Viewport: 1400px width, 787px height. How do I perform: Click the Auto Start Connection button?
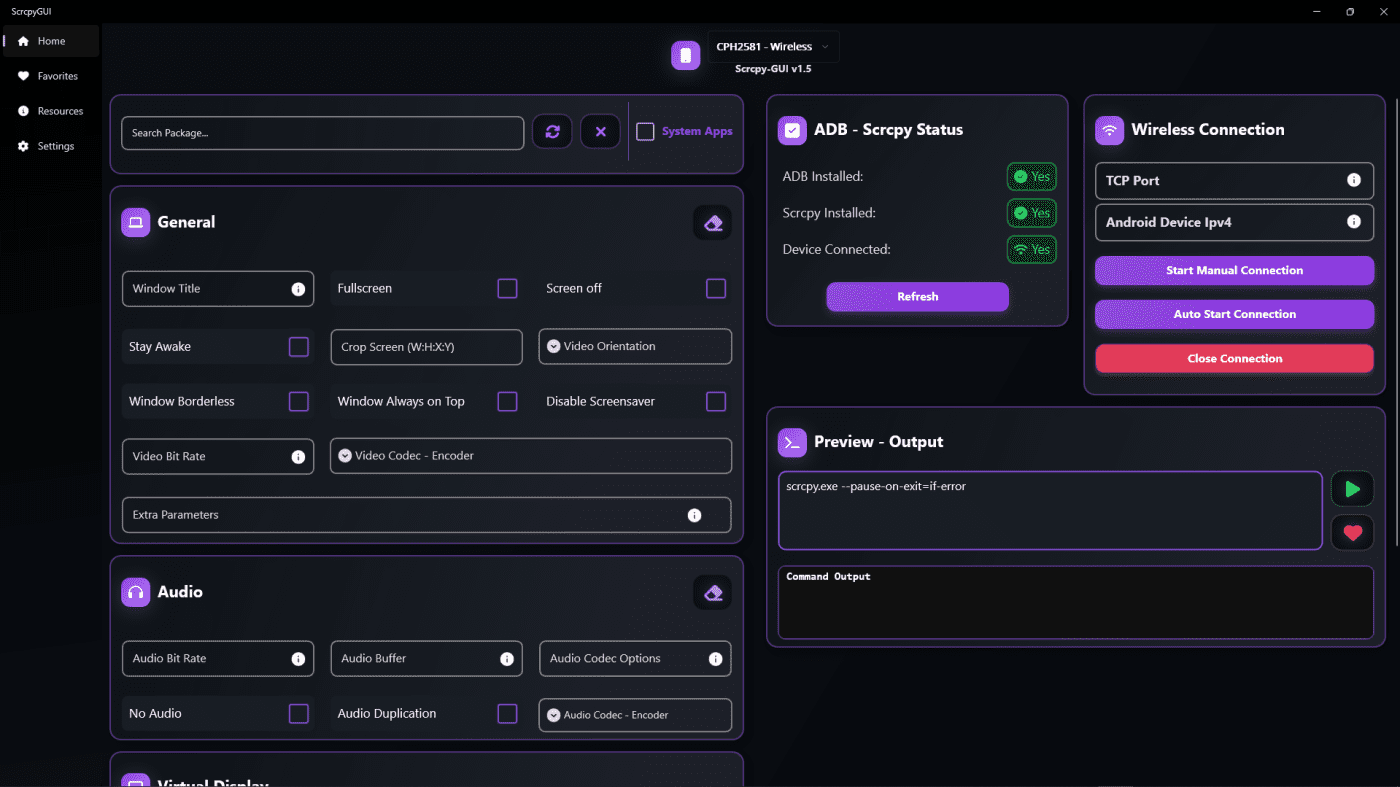[1234, 314]
